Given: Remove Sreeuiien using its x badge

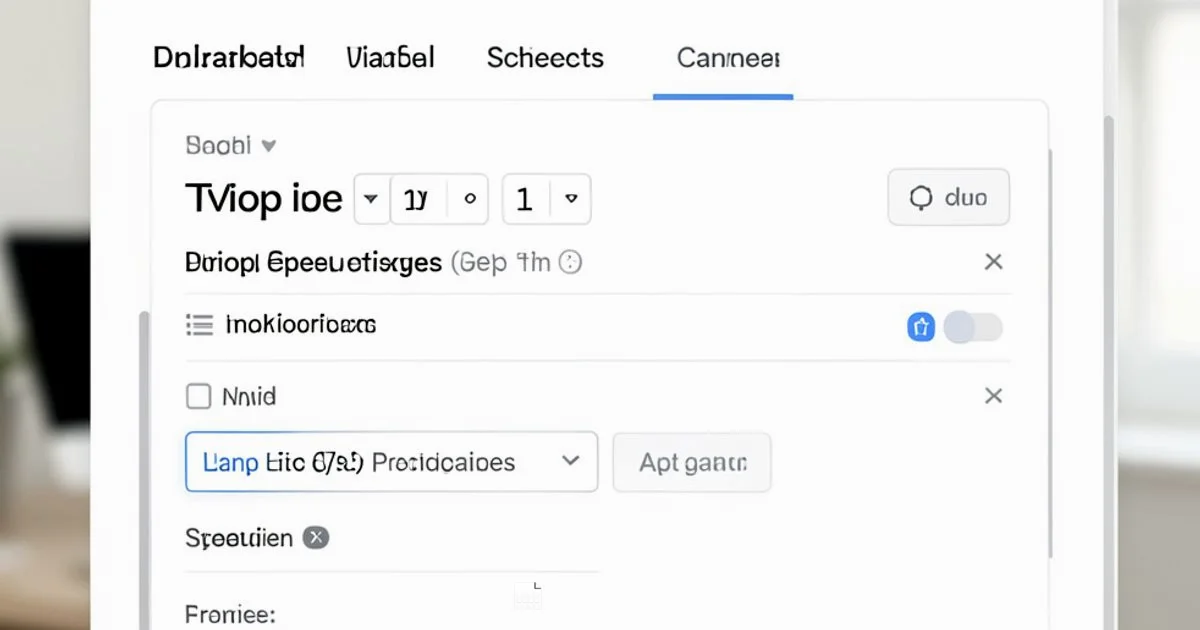Looking at the screenshot, I should [315, 538].
